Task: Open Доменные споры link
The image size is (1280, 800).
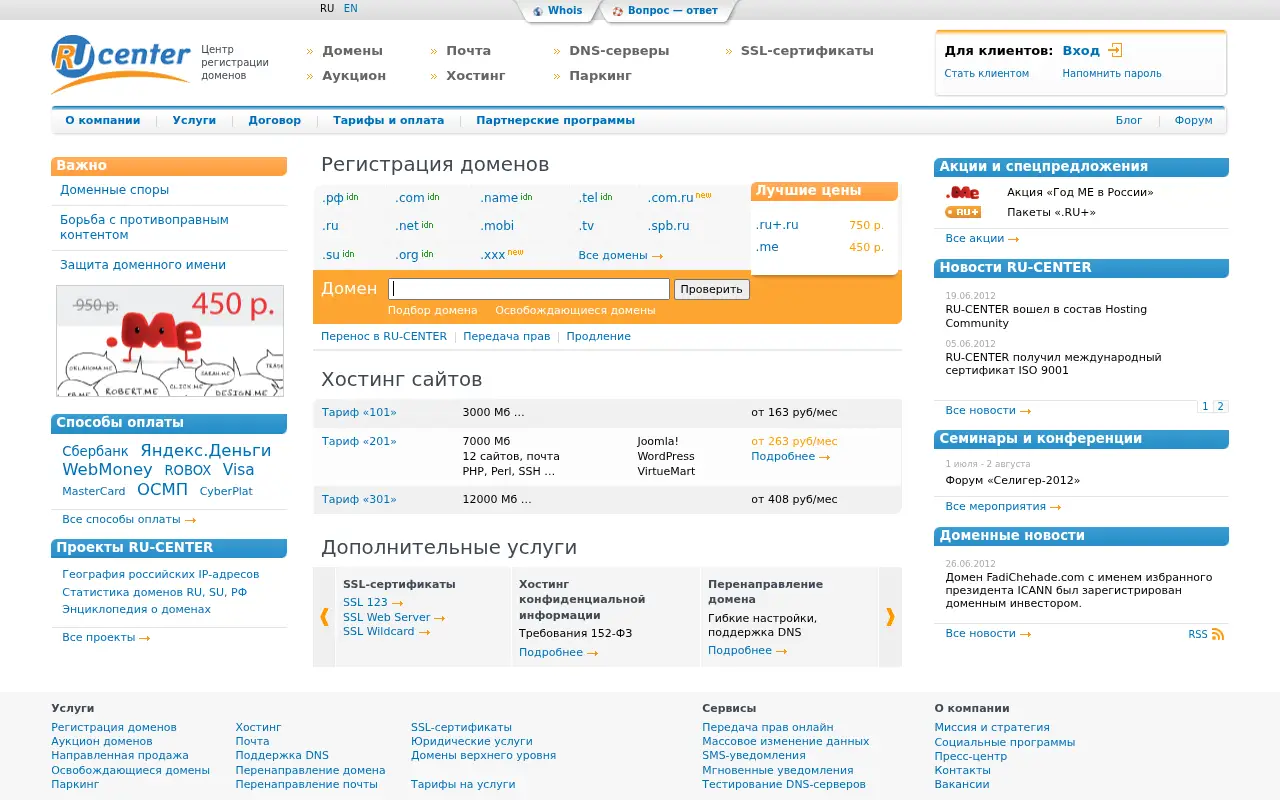Action: (x=114, y=189)
